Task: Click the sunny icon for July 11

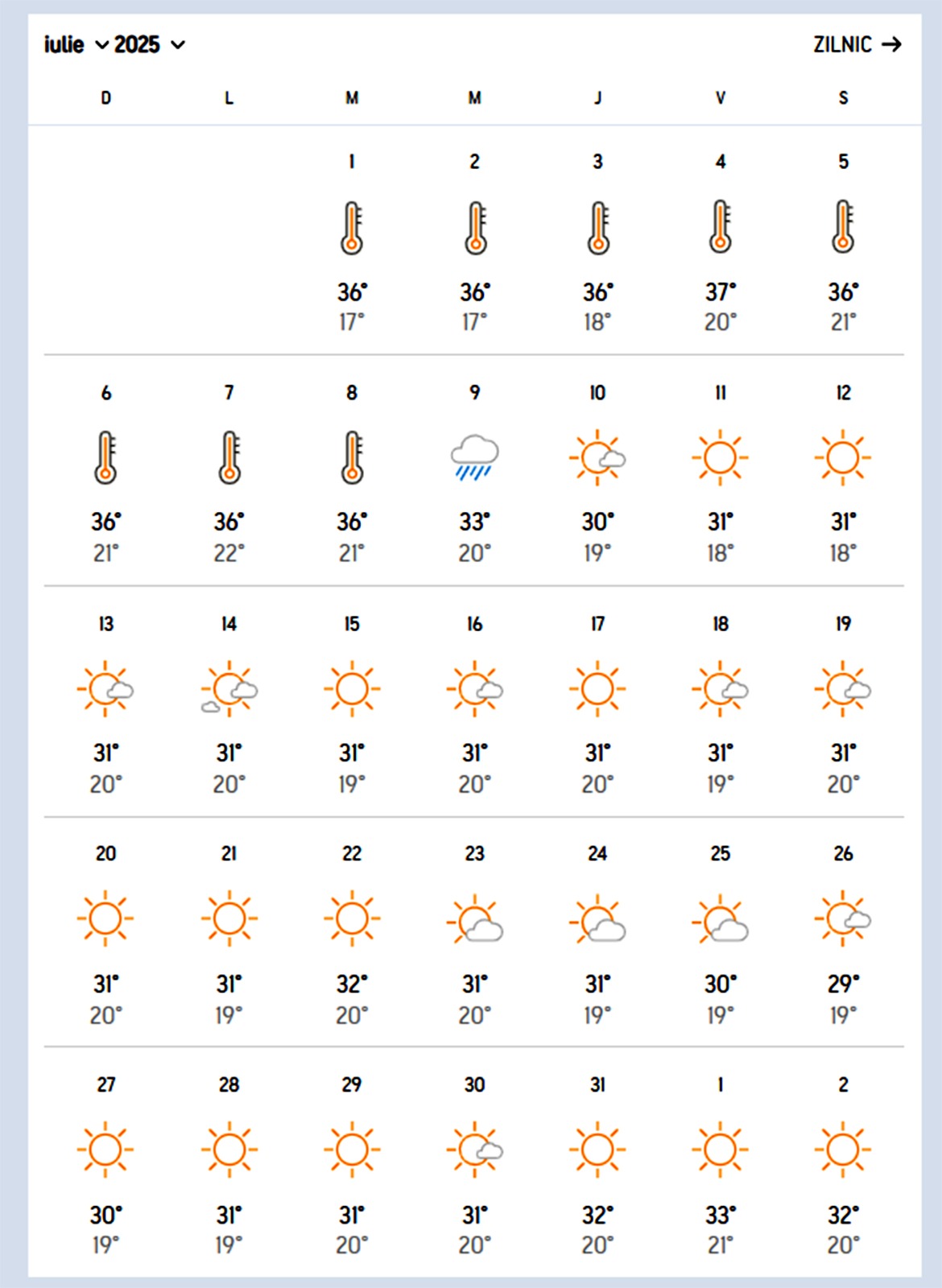Action: tap(721, 458)
